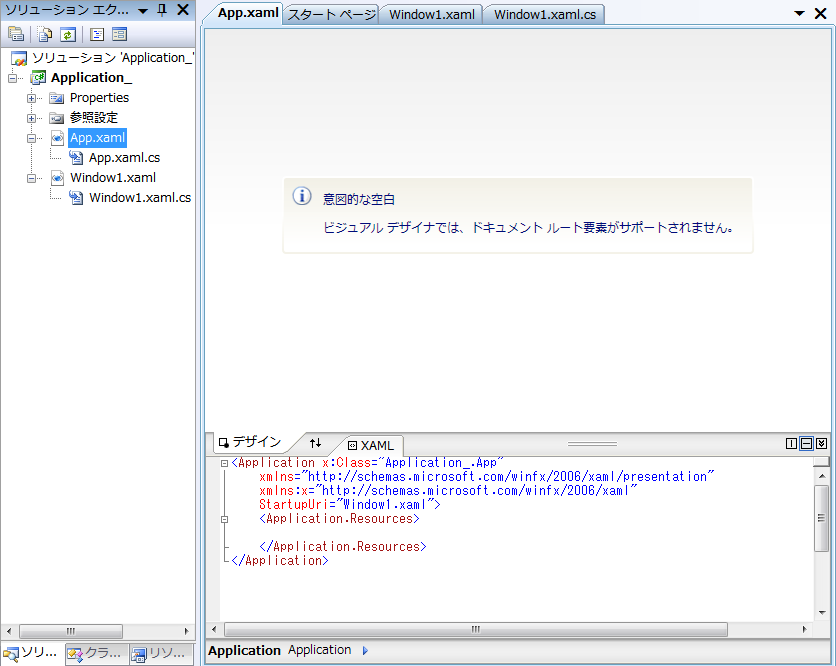The image size is (836, 666).
Task: Click the Refresh icon in Solution Explorer
Action: pos(68,35)
